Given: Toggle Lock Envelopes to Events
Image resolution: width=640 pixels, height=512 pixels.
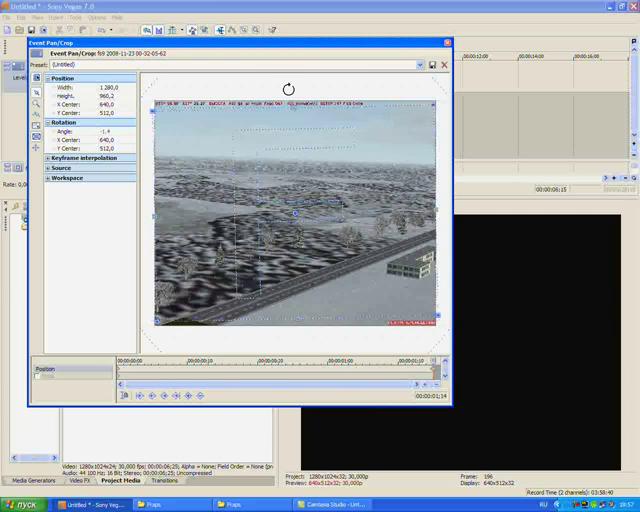Looking at the screenshot, I should [x=192, y=30].
